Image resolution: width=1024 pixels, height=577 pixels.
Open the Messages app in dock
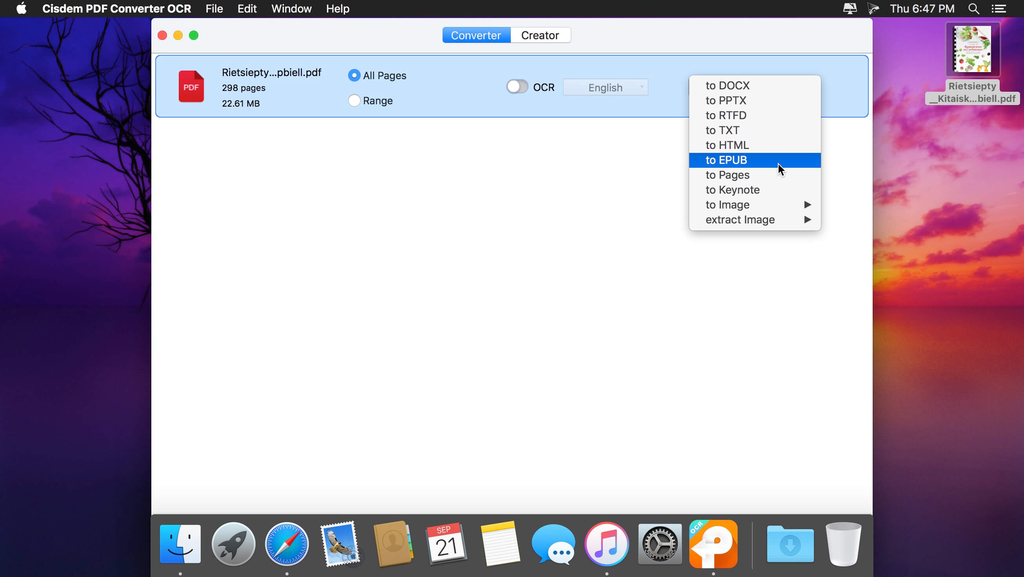(x=553, y=544)
